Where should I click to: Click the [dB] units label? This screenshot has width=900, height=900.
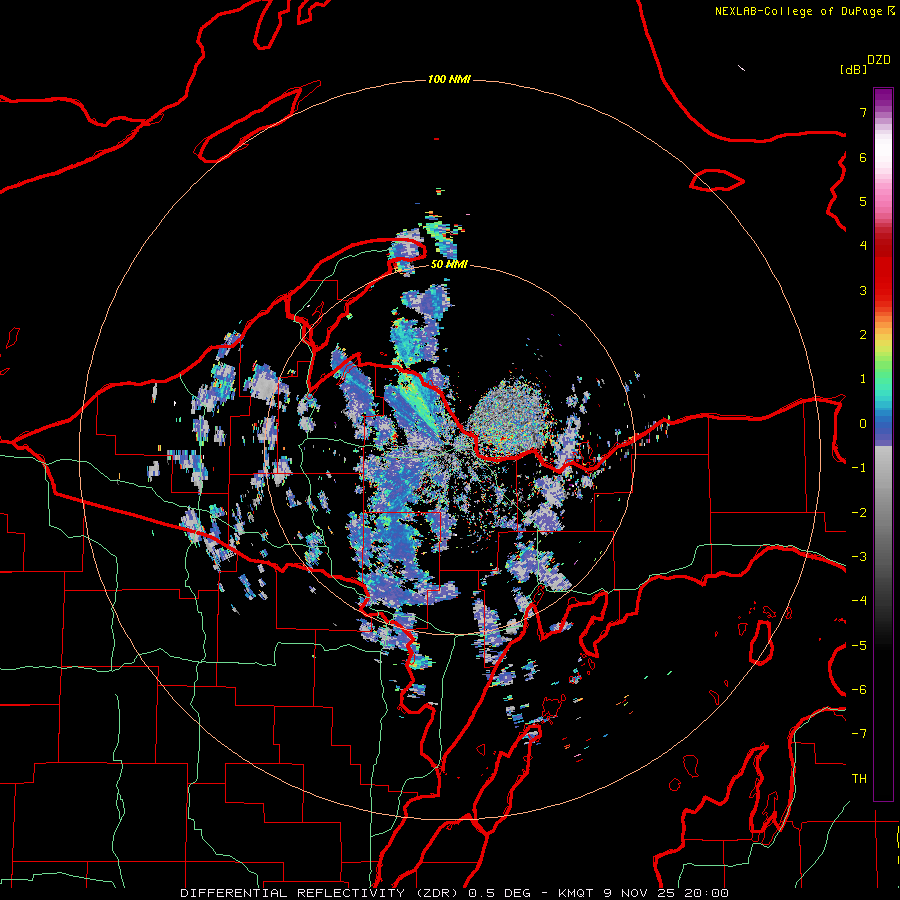point(854,69)
